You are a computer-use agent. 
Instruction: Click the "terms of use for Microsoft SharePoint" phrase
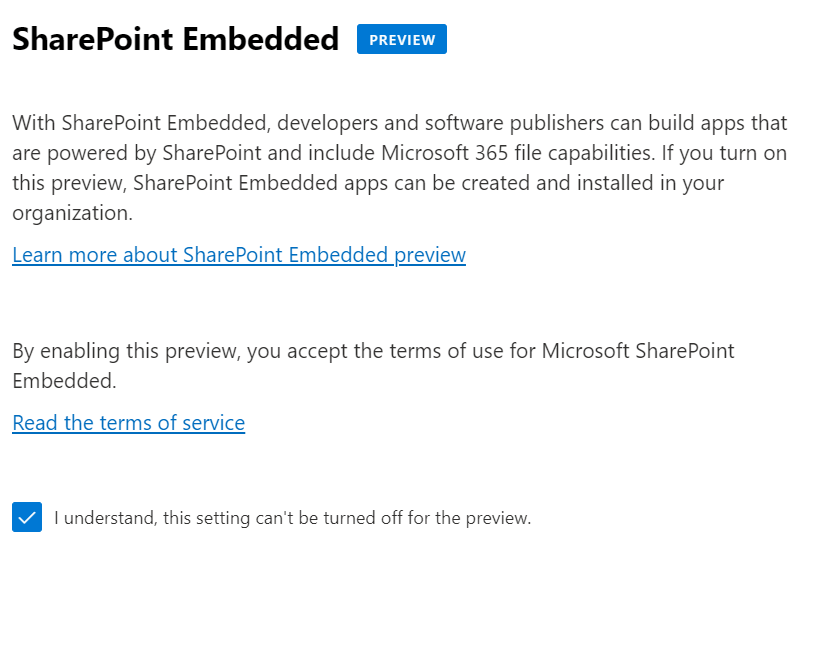(562, 351)
